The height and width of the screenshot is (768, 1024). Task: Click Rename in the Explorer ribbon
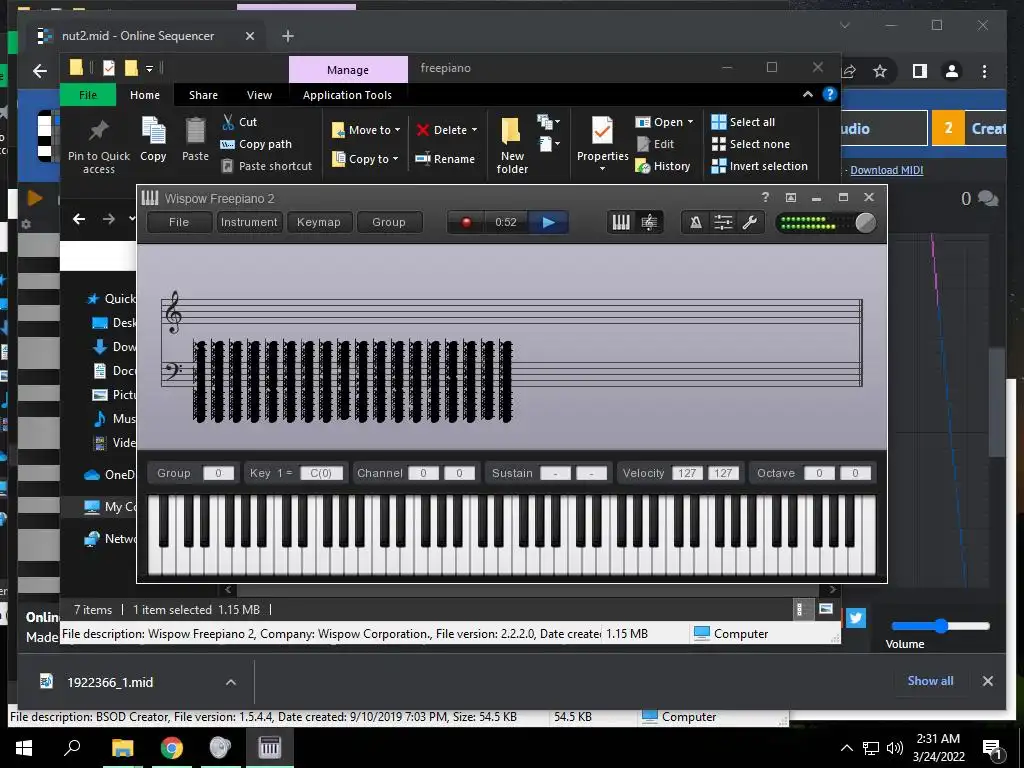[445, 159]
